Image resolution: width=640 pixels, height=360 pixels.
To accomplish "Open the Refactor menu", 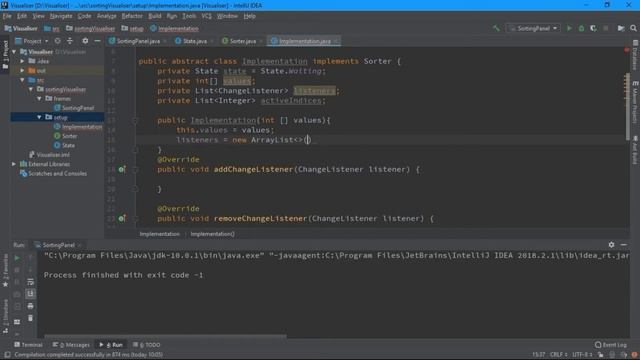I will coord(132,16).
